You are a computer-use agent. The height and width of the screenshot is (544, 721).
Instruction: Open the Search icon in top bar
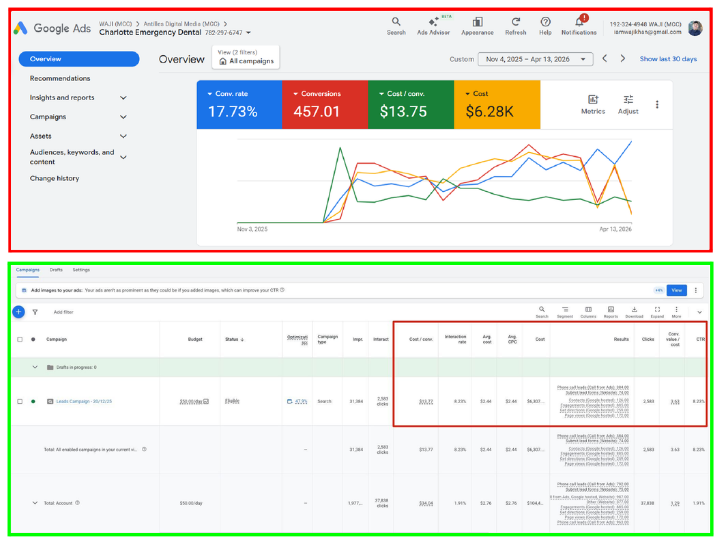[396, 22]
